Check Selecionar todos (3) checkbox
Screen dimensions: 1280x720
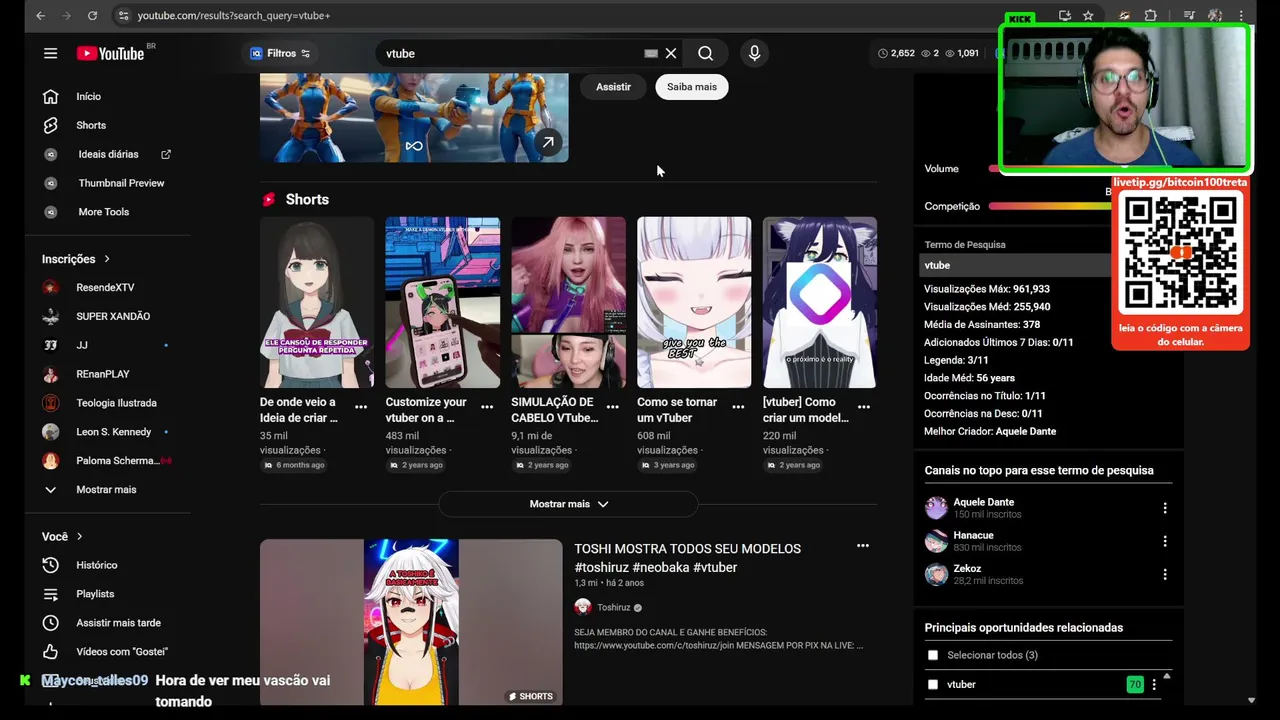pos(933,655)
